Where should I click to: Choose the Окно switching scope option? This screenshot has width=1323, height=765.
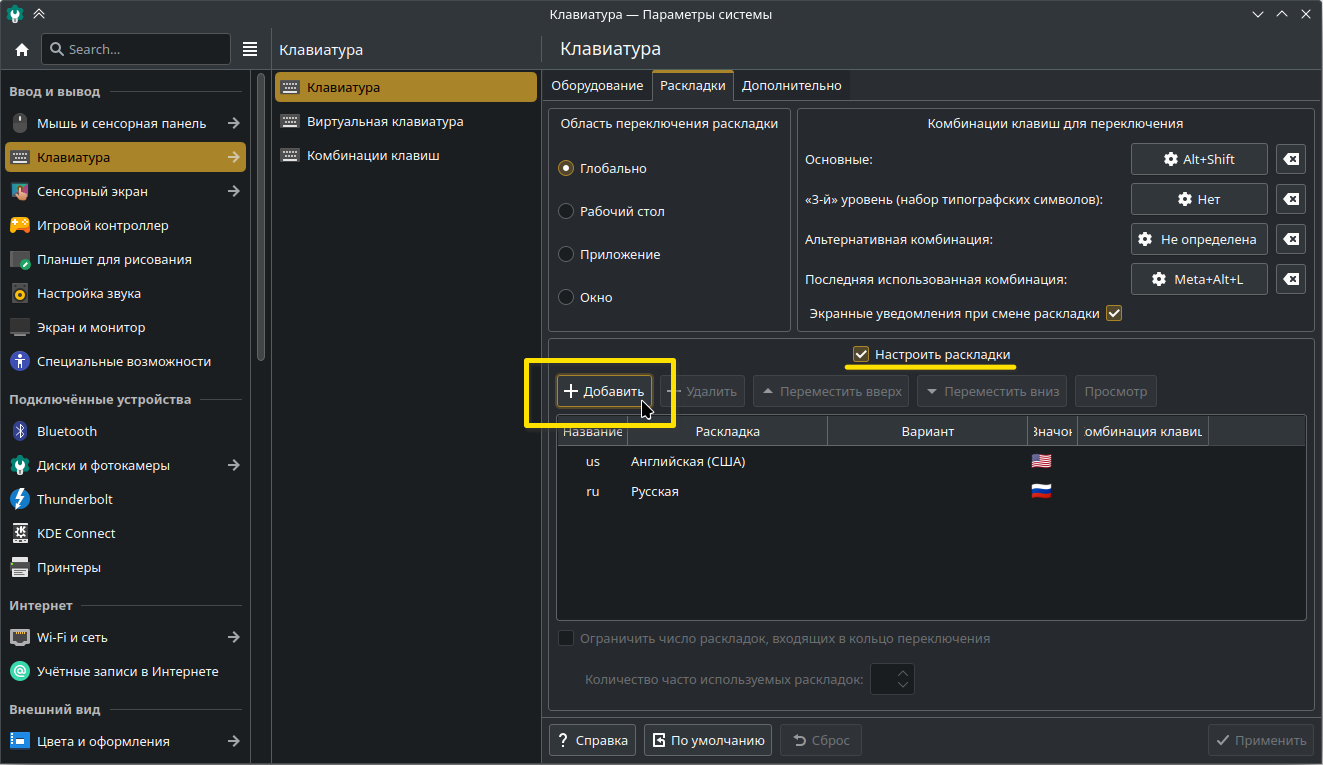pyautogui.click(x=566, y=297)
